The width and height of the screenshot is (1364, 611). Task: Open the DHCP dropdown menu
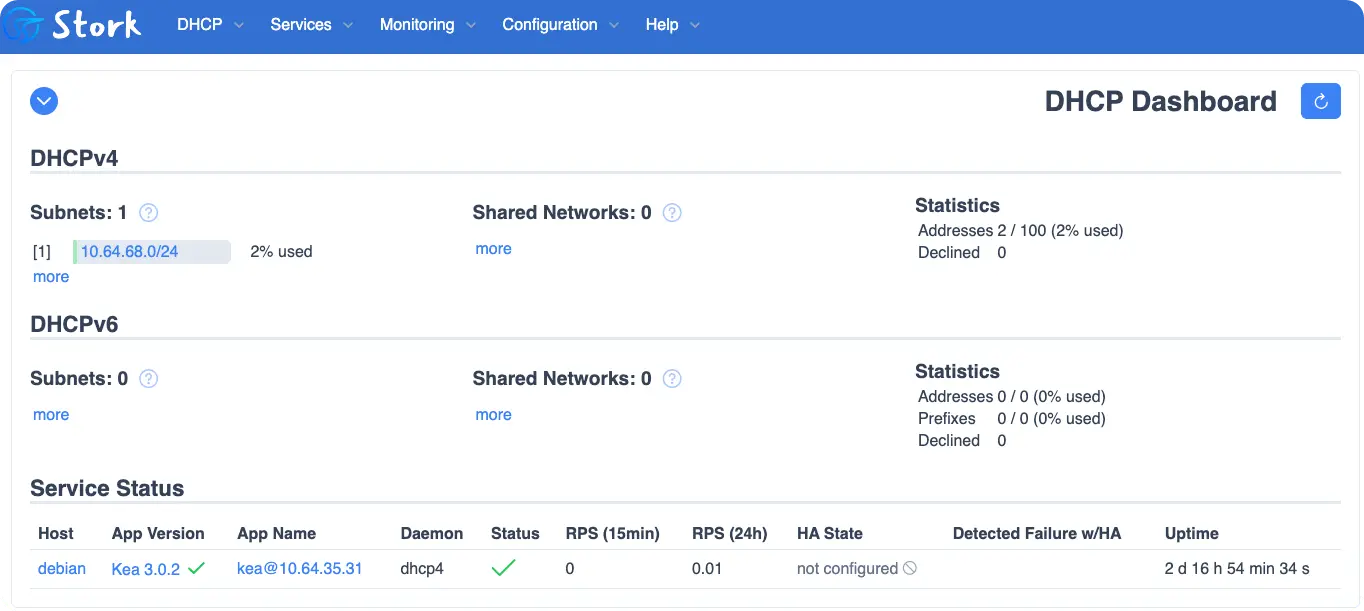pyautogui.click(x=210, y=25)
